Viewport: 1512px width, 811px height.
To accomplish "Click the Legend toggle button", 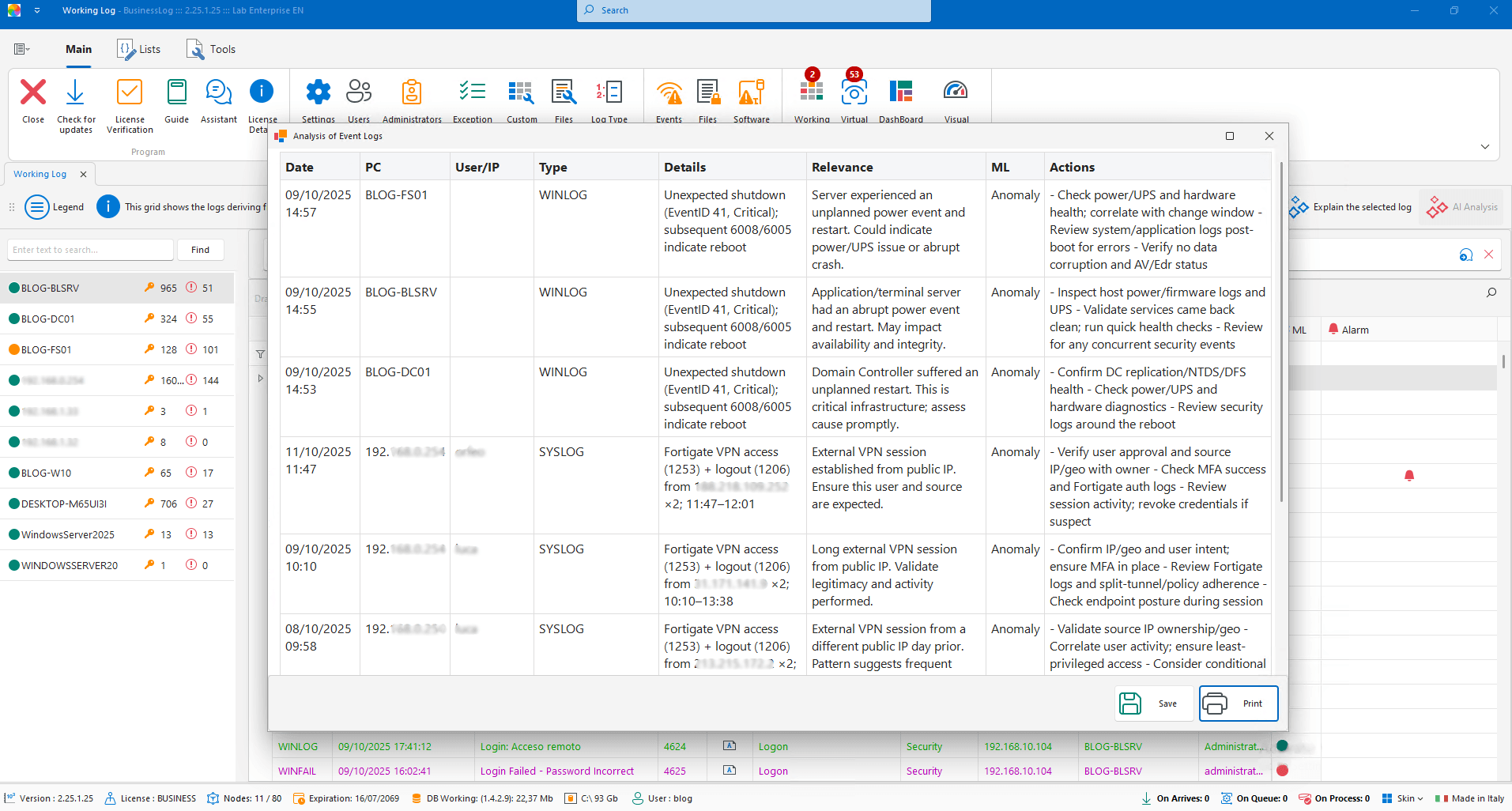I will pyautogui.click(x=55, y=207).
